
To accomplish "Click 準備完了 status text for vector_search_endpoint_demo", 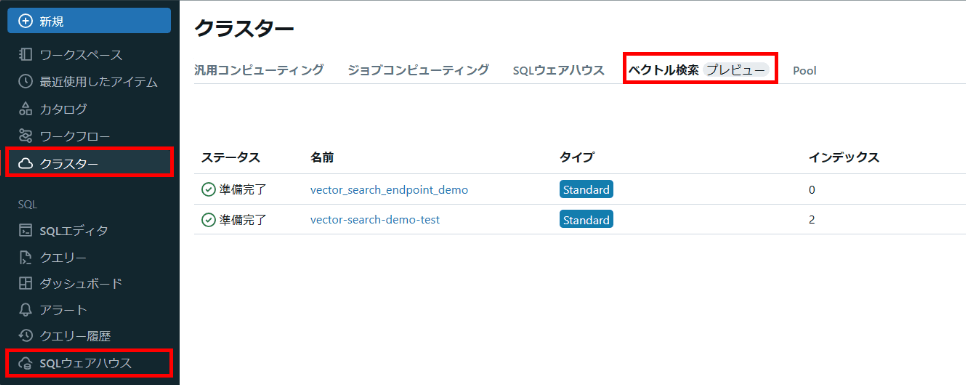I will click(243, 190).
